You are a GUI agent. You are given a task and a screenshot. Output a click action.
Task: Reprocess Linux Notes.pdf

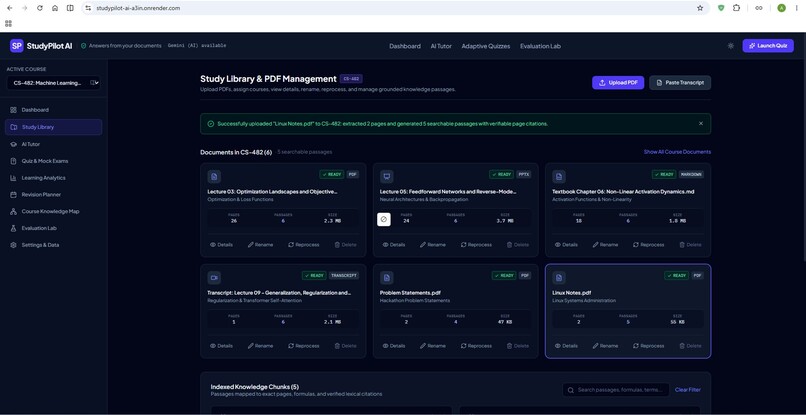(648, 346)
